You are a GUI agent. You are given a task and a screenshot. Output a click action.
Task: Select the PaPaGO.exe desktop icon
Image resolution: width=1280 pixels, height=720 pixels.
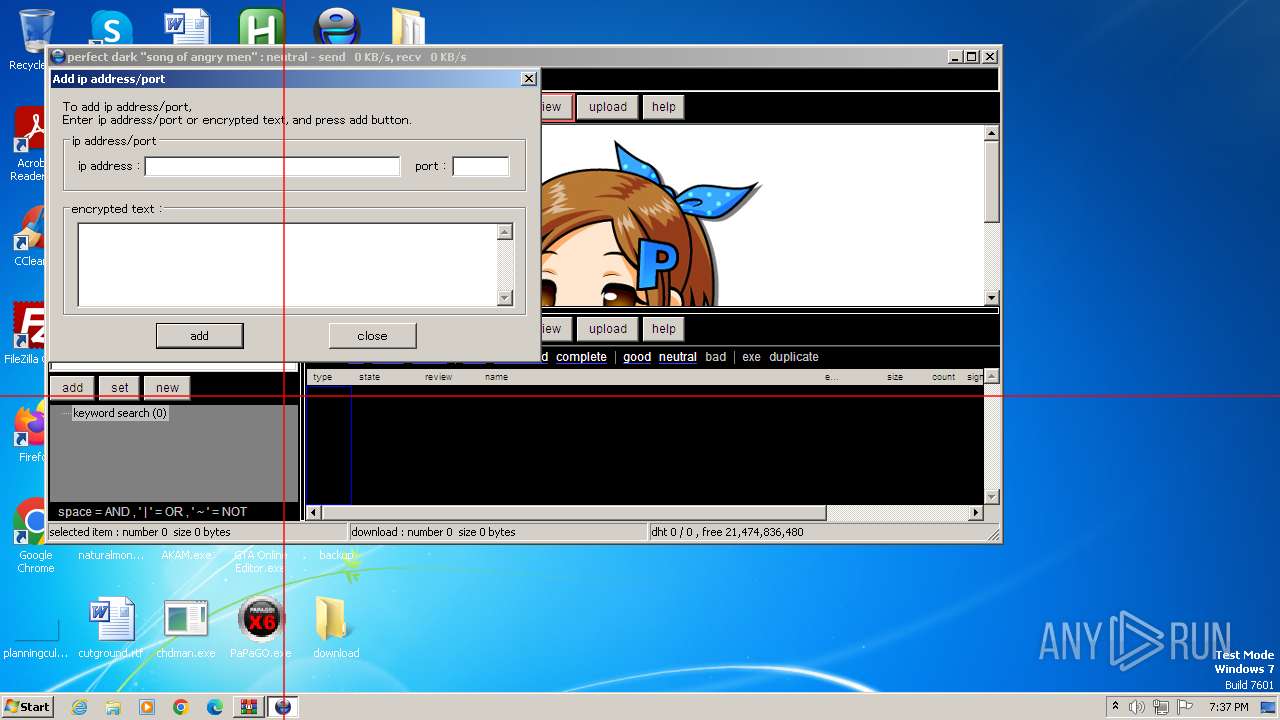261,628
